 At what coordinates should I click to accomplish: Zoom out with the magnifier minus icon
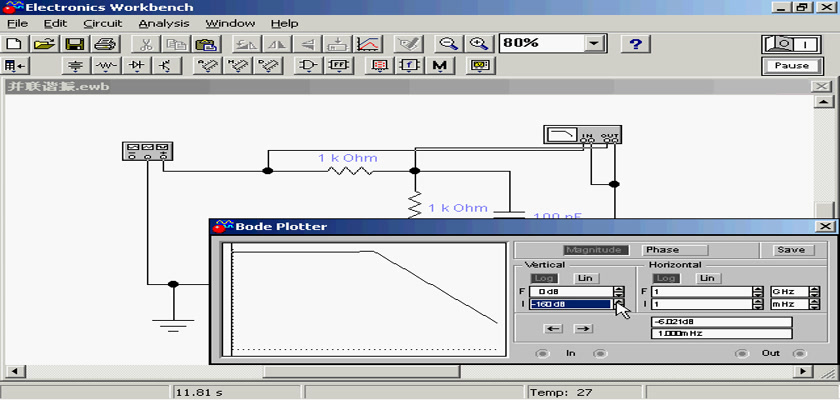click(x=447, y=44)
